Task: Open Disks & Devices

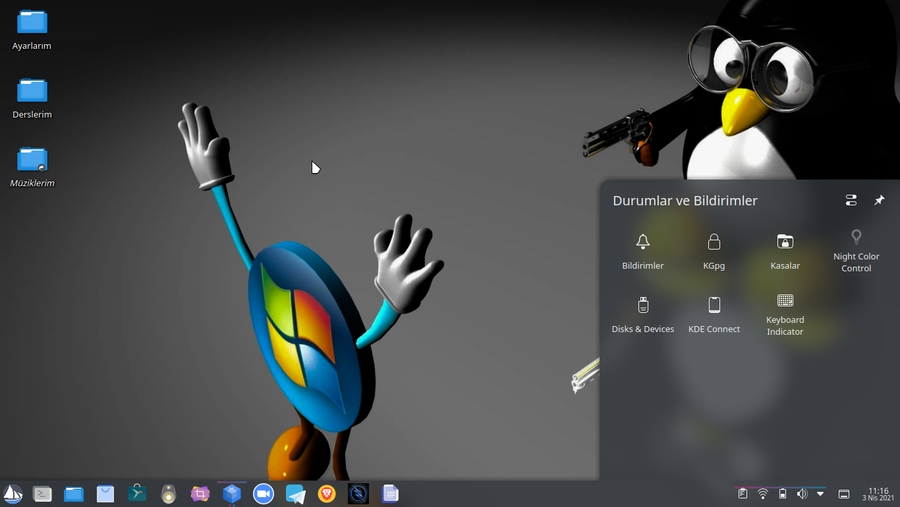Action: pyautogui.click(x=643, y=313)
